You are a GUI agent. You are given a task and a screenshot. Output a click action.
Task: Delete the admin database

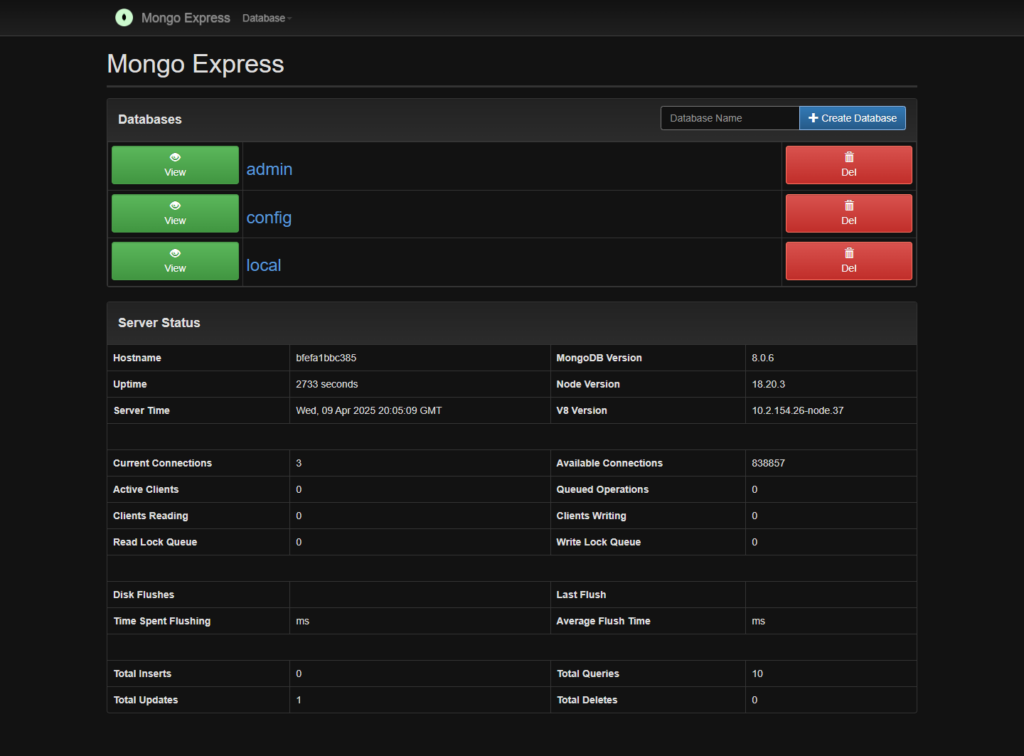pos(848,165)
